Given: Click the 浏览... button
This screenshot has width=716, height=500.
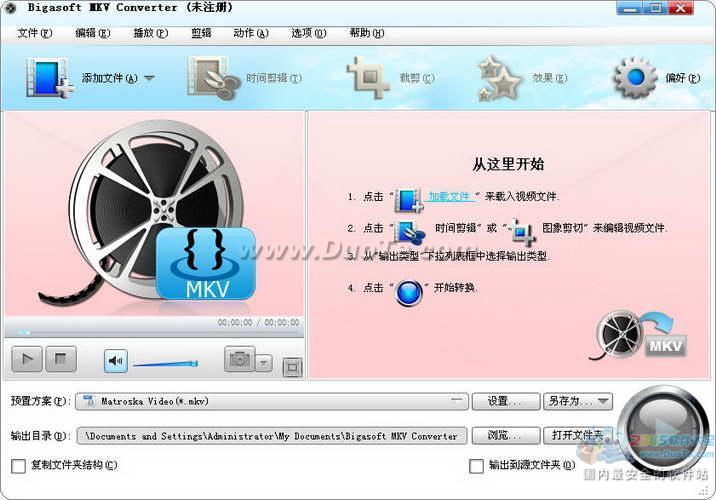Looking at the screenshot, I should [505, 436].
